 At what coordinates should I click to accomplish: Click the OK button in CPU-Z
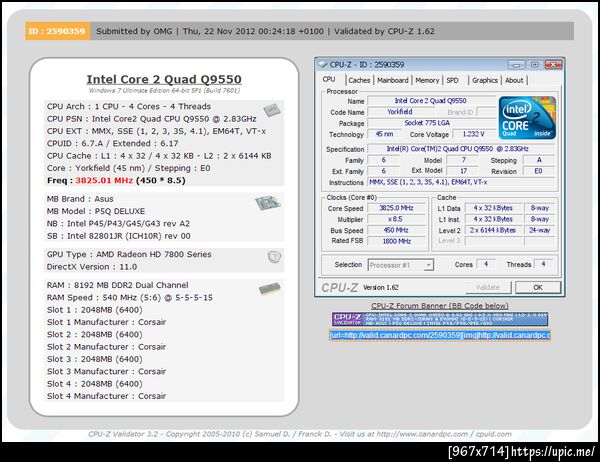coord(538,287)
